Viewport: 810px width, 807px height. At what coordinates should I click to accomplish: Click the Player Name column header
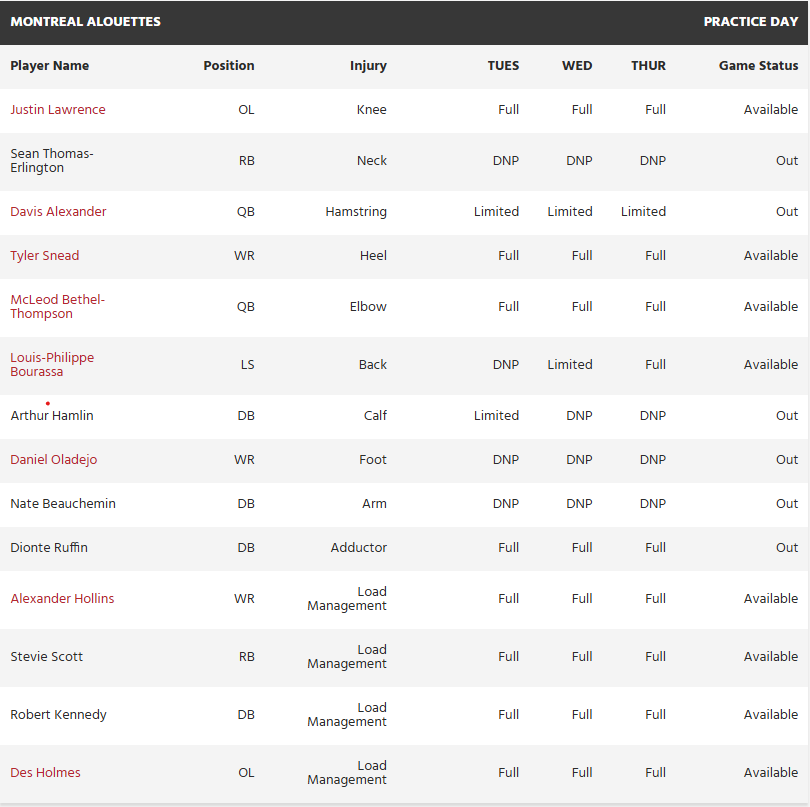[50, 66]
